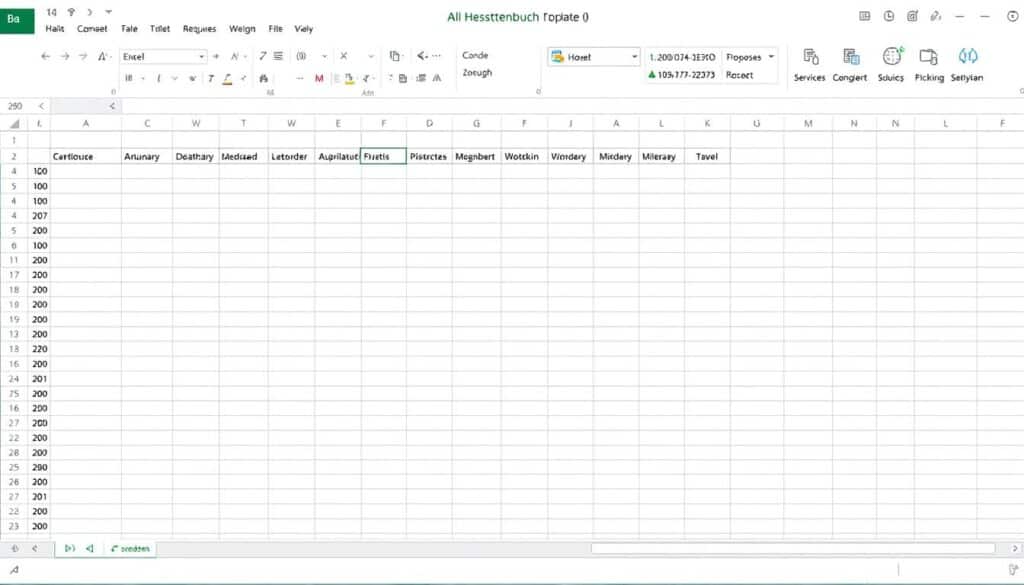Open the Floposes dropdown
1024x585 pixels.
click(x=771, y=57)
